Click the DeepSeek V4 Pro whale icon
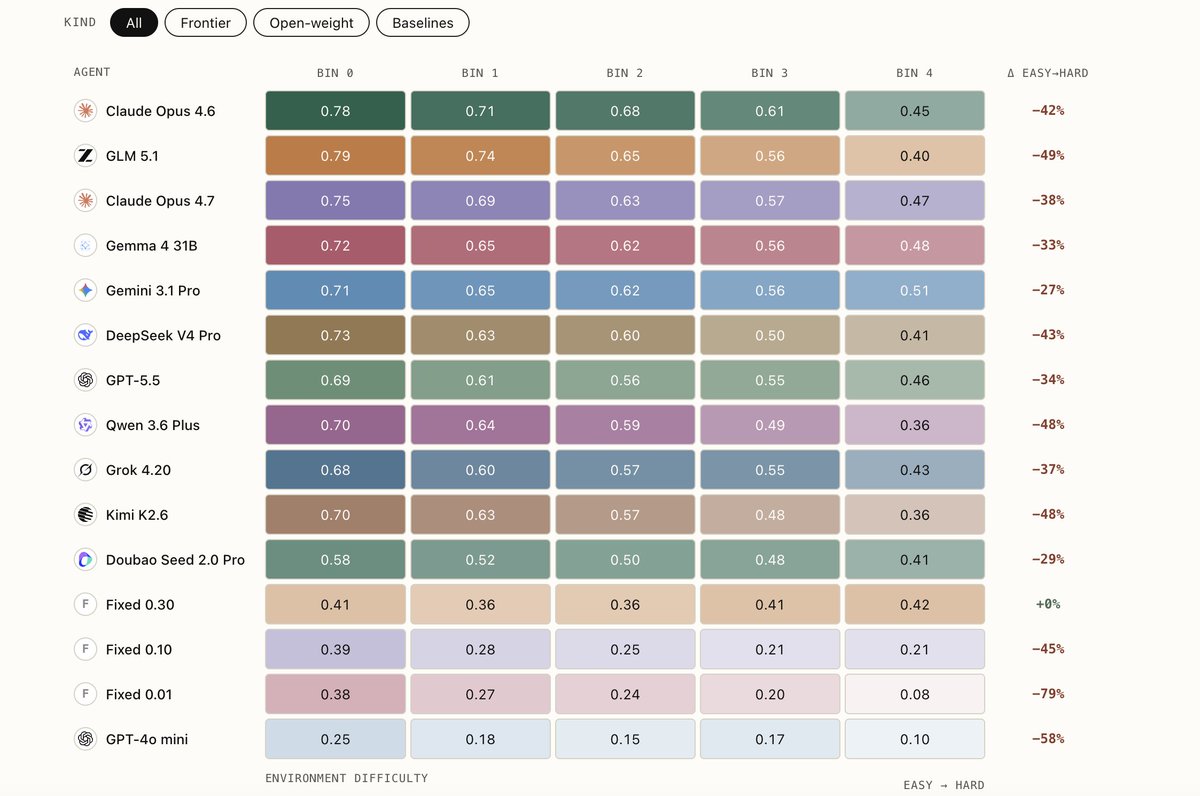 tap(85, 336)
